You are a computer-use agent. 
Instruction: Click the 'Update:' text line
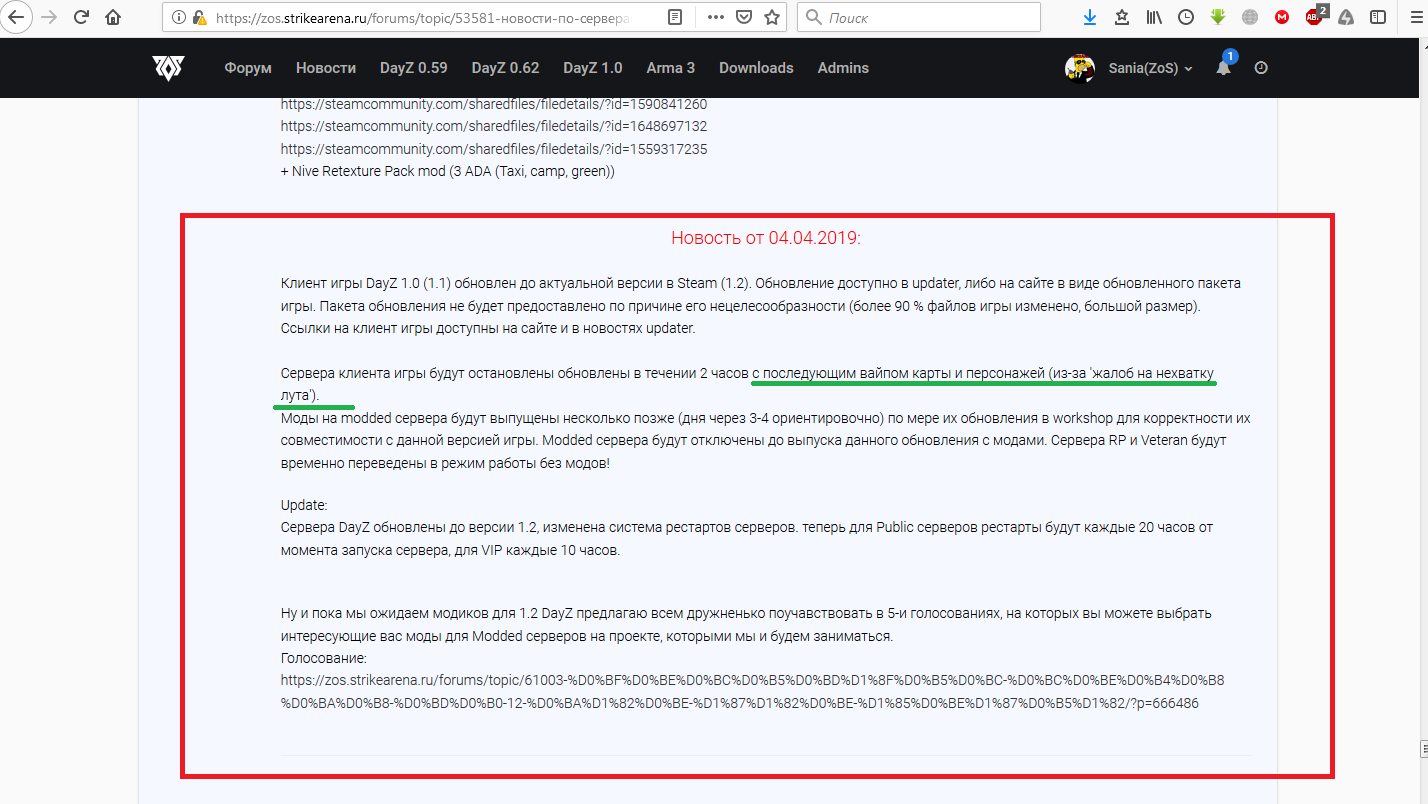[304, 505]
